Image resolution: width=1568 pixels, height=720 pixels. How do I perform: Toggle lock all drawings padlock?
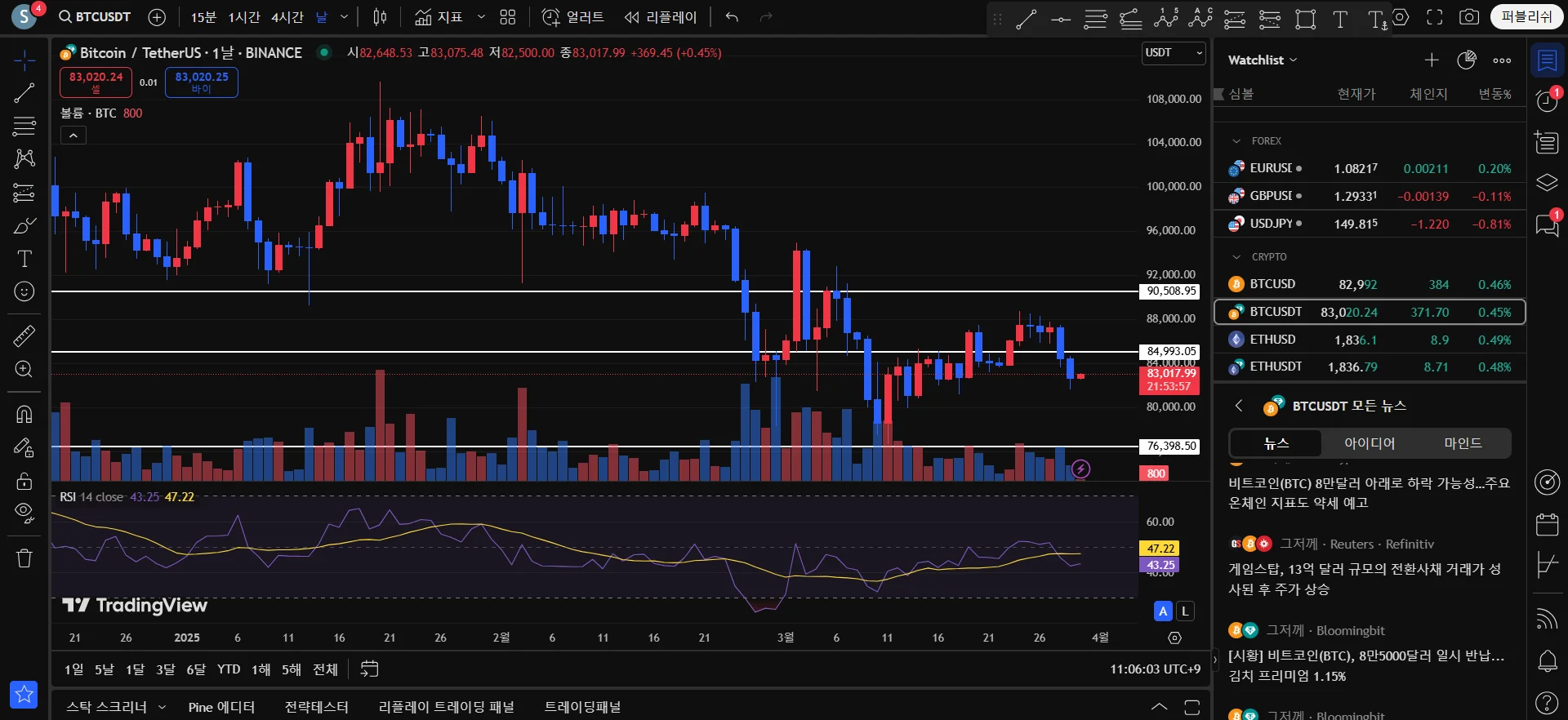[24, 481]
